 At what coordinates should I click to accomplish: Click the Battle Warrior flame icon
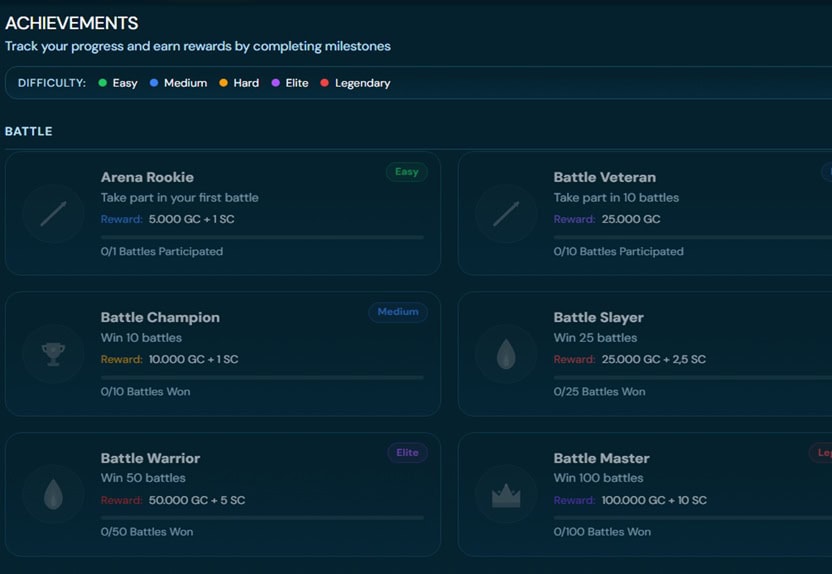pyautogui.click(x=53, y=494)
